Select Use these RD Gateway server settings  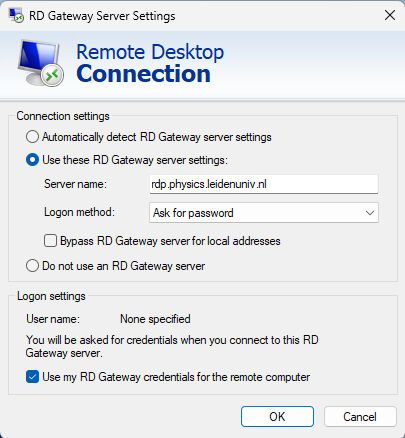[32, 160]
